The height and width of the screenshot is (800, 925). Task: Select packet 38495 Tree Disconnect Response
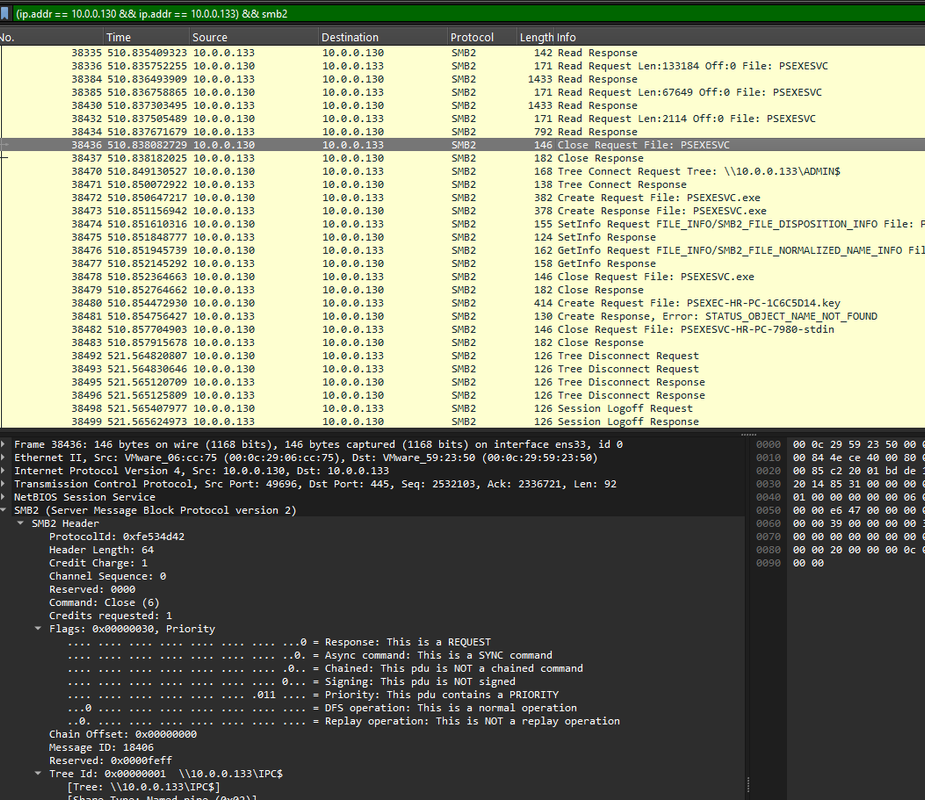[462, 382]
